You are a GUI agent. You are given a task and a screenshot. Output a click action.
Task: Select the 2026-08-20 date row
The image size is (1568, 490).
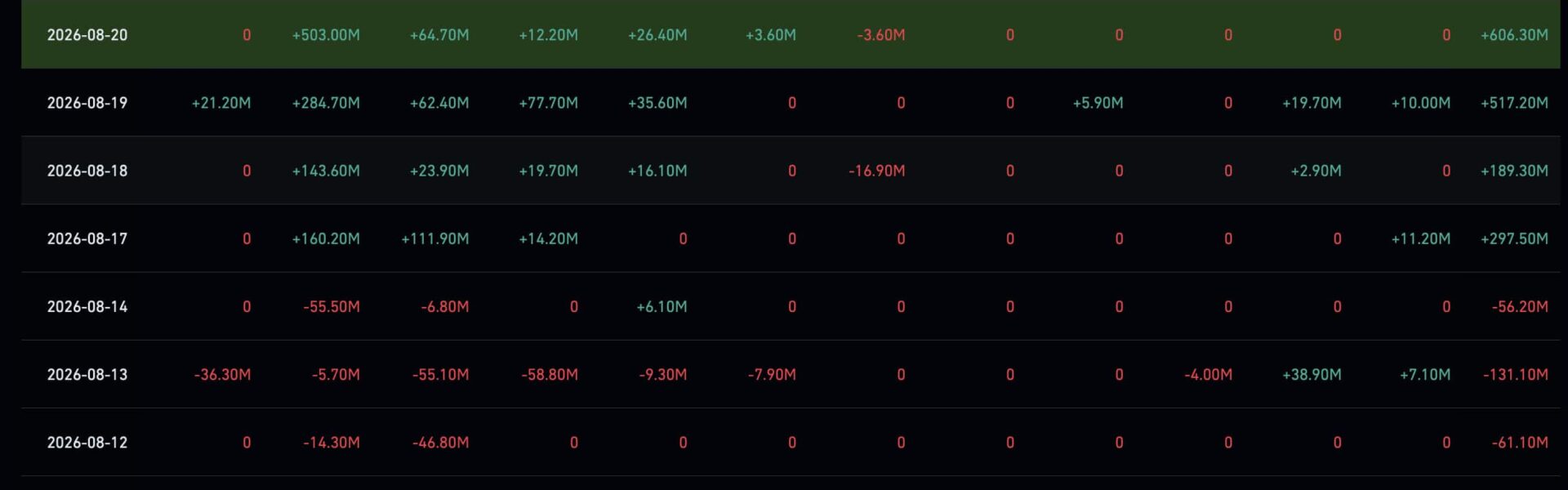coord(791,34)
